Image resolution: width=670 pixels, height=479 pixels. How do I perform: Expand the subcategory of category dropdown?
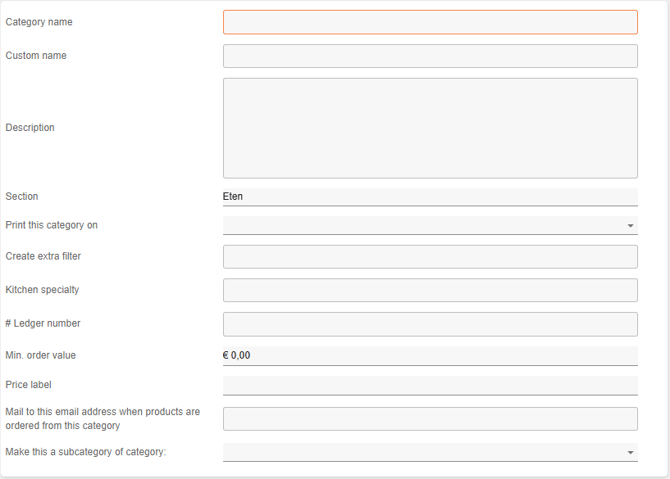pyautogui.click(x=430, y=452)
